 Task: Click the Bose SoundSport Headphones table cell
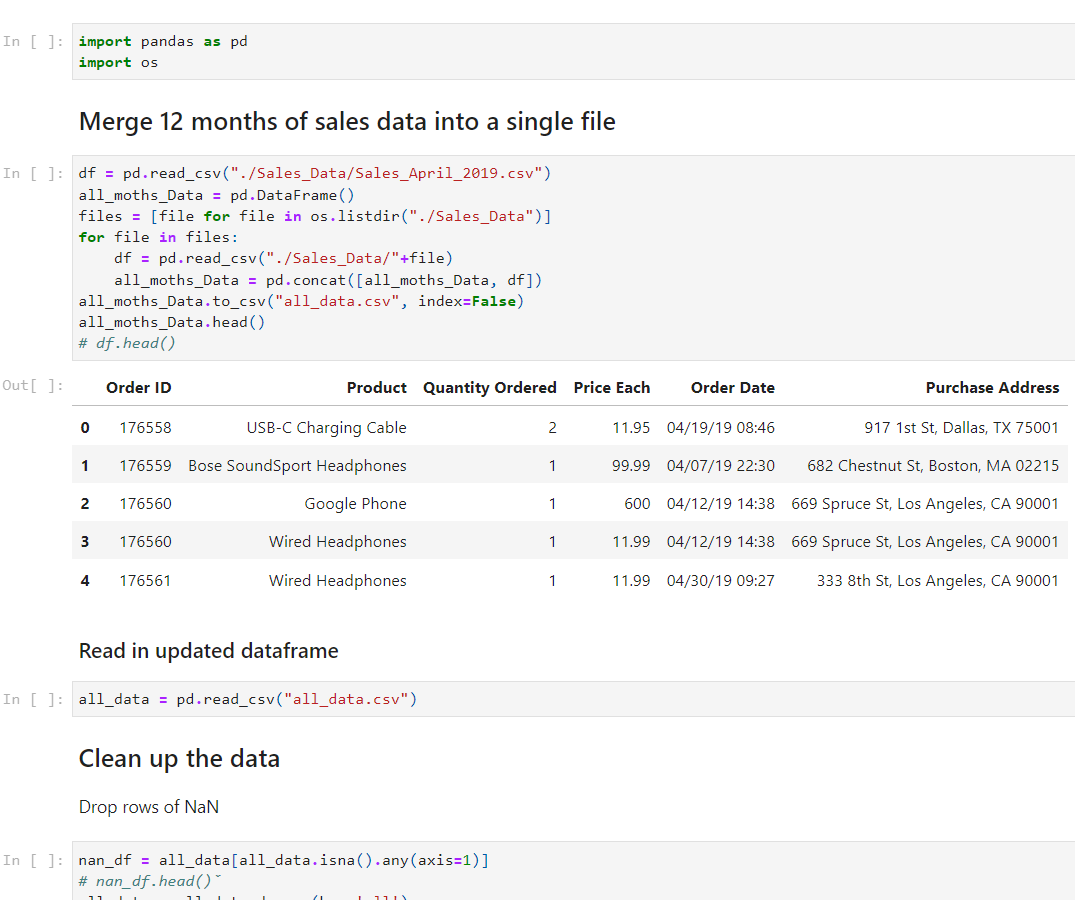[297, 466]
